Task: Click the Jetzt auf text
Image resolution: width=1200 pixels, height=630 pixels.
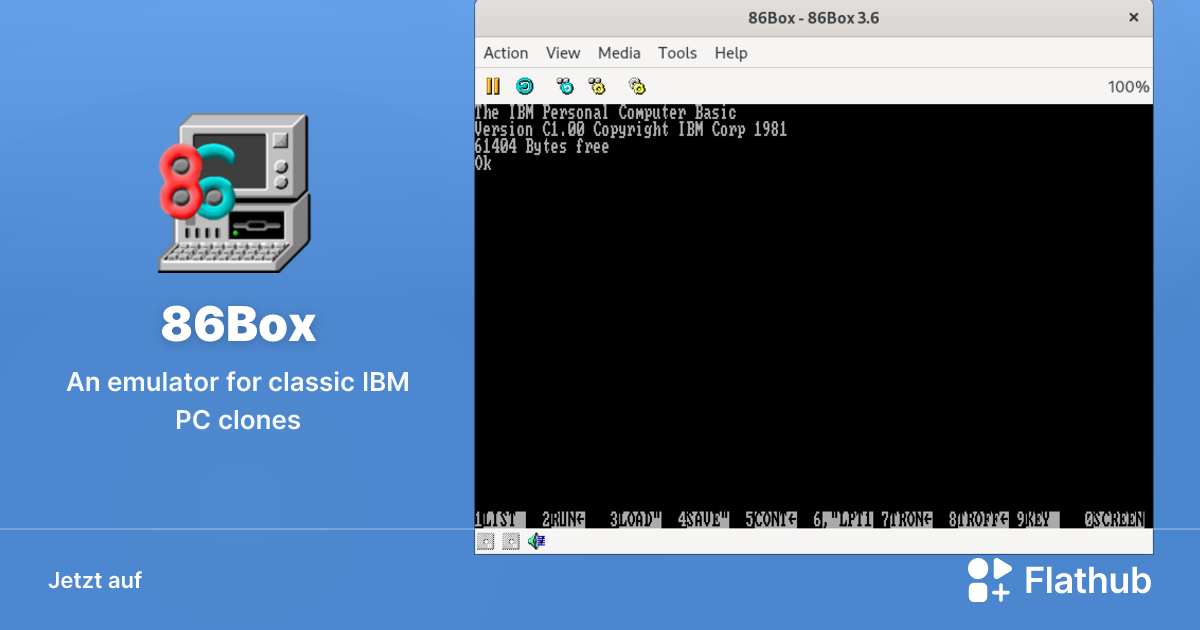Action: [x=95, y=580]
